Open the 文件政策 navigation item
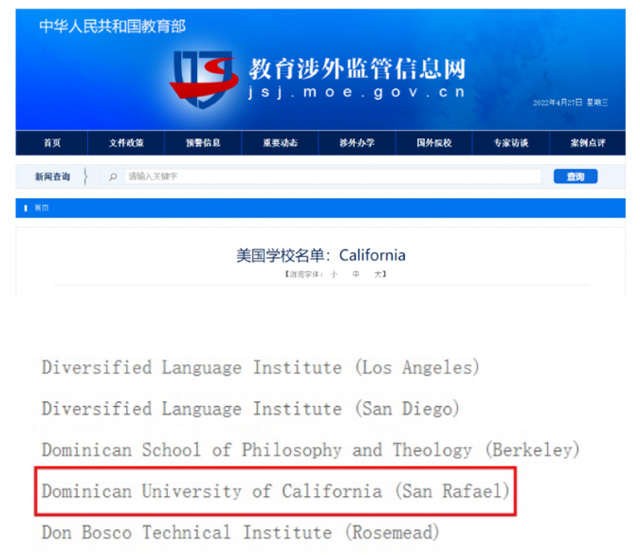 click(x=126, y=143)
